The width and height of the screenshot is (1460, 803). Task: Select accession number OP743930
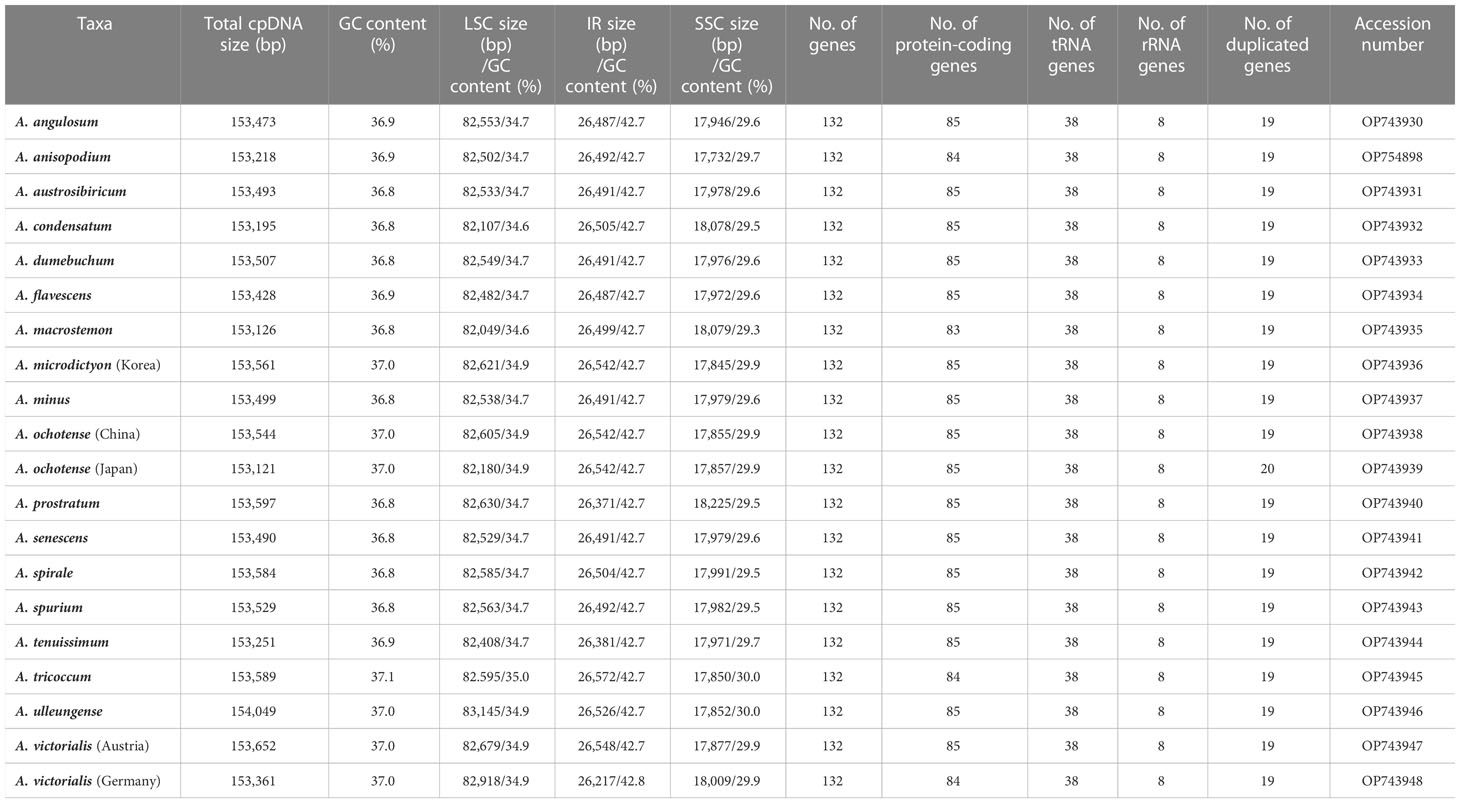pyautogui.click(x=1392, y=122)
